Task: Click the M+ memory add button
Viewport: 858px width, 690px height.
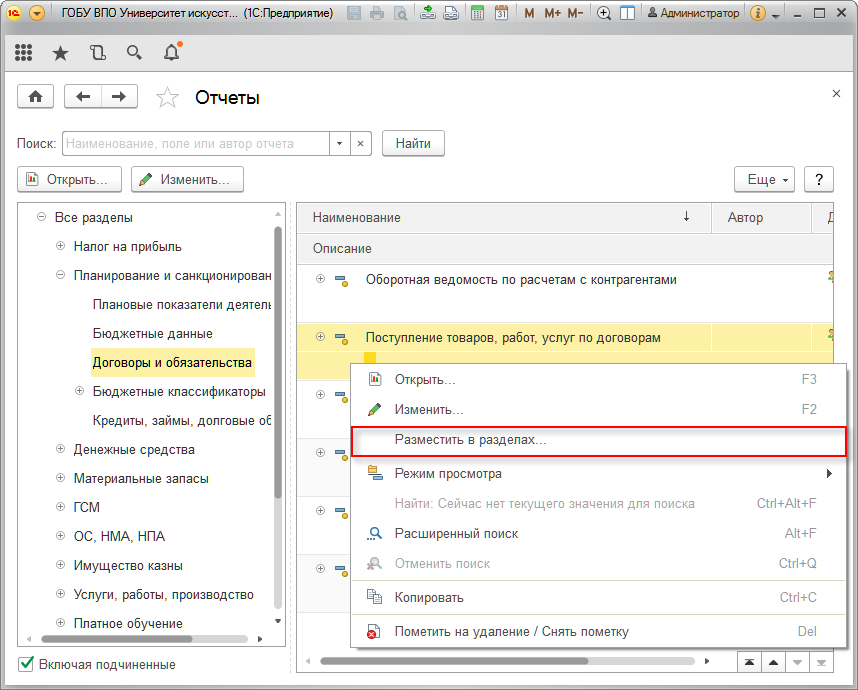Action: pyautogui.click(x=552, y=13)
